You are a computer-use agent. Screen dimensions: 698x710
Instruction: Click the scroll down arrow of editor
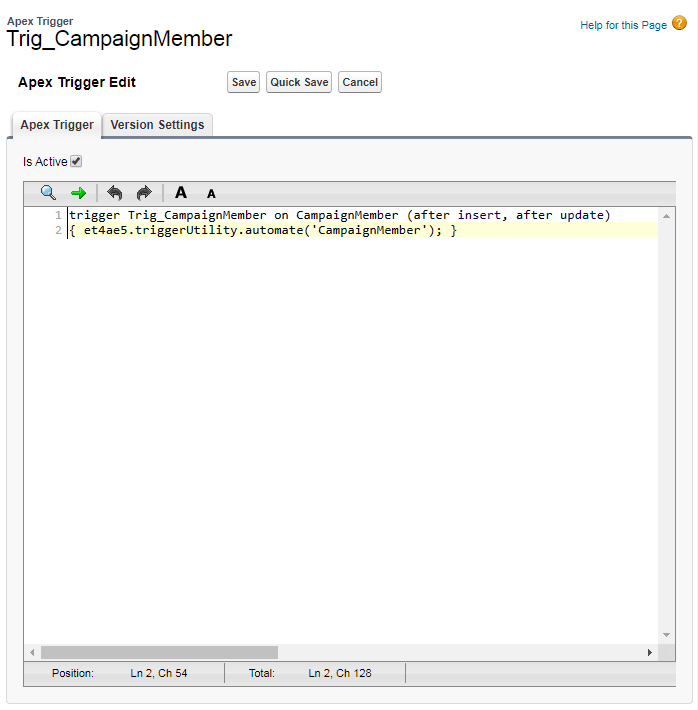667,635
